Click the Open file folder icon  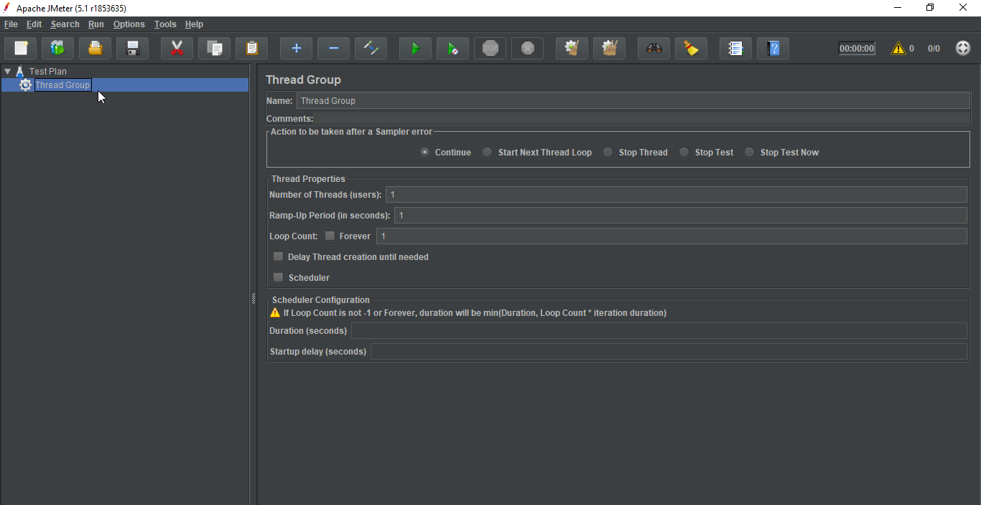[x=95, y=48]
